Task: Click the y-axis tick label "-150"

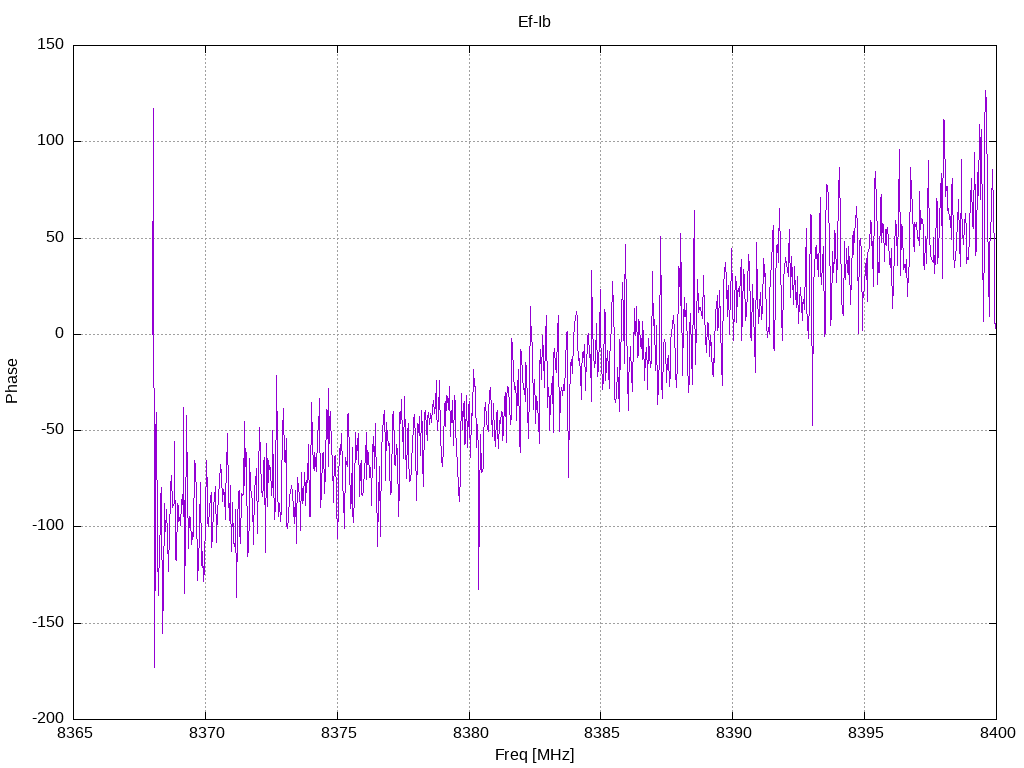Action: click(48, 622)
